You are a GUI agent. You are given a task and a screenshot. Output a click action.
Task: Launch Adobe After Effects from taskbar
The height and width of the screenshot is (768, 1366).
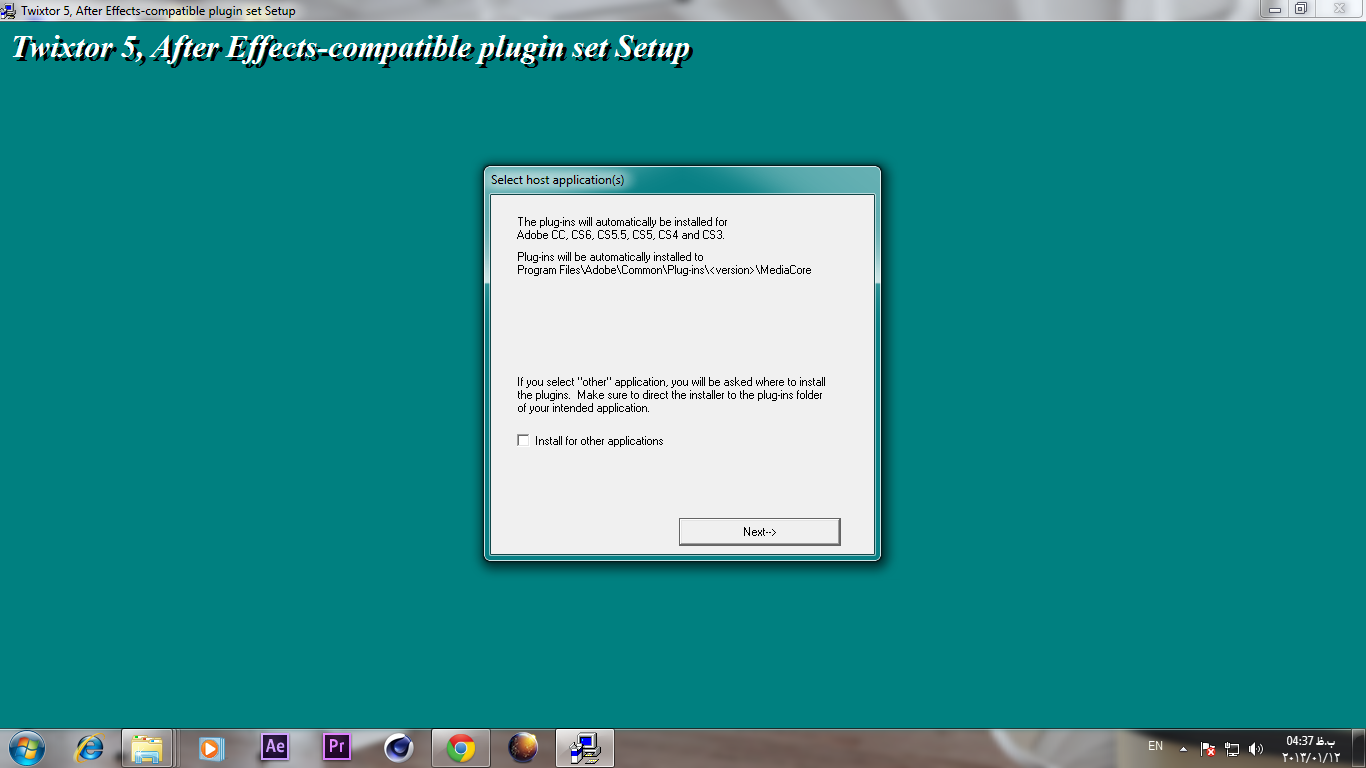pos(275,747)
